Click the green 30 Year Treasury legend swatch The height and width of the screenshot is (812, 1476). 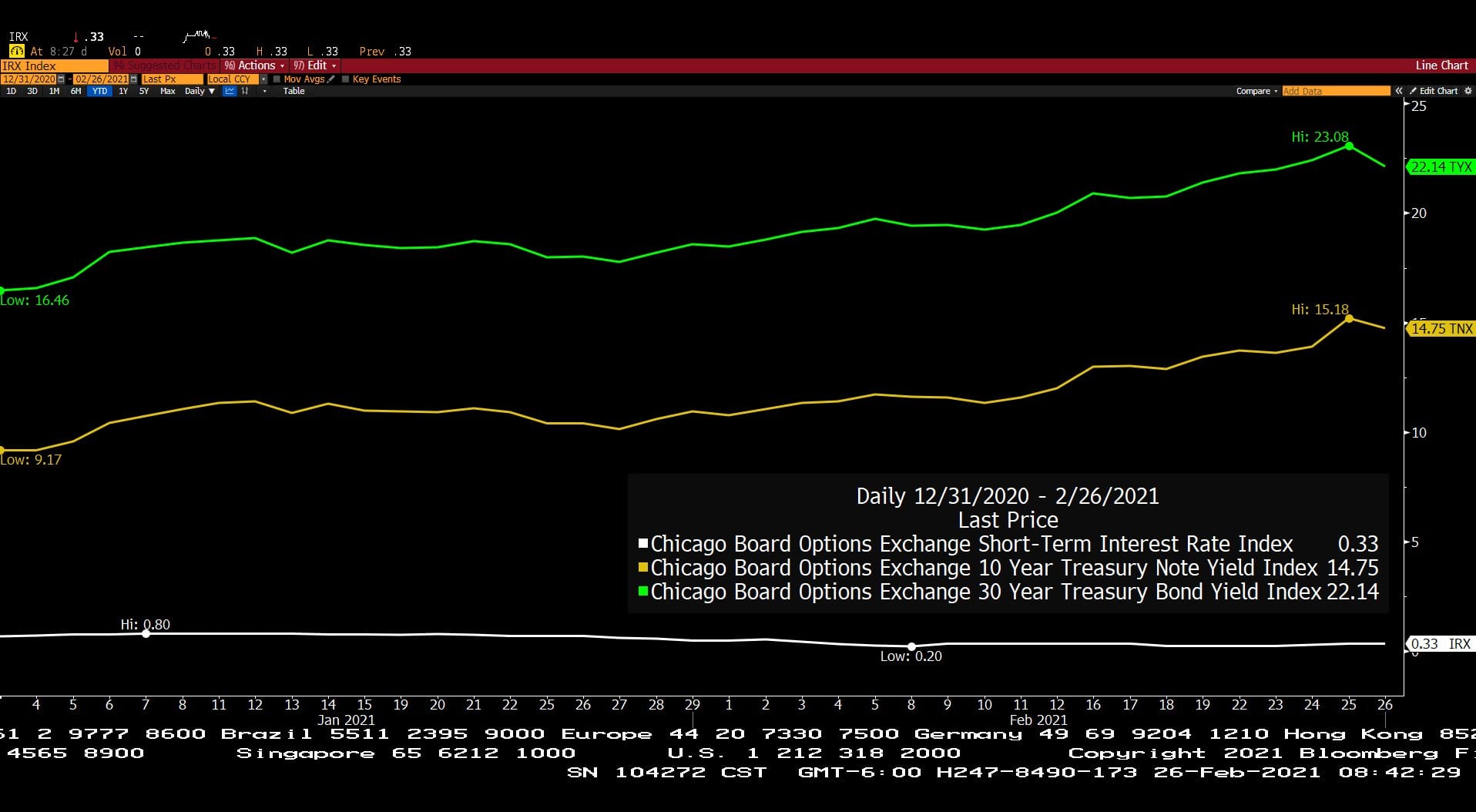point(642,592)
